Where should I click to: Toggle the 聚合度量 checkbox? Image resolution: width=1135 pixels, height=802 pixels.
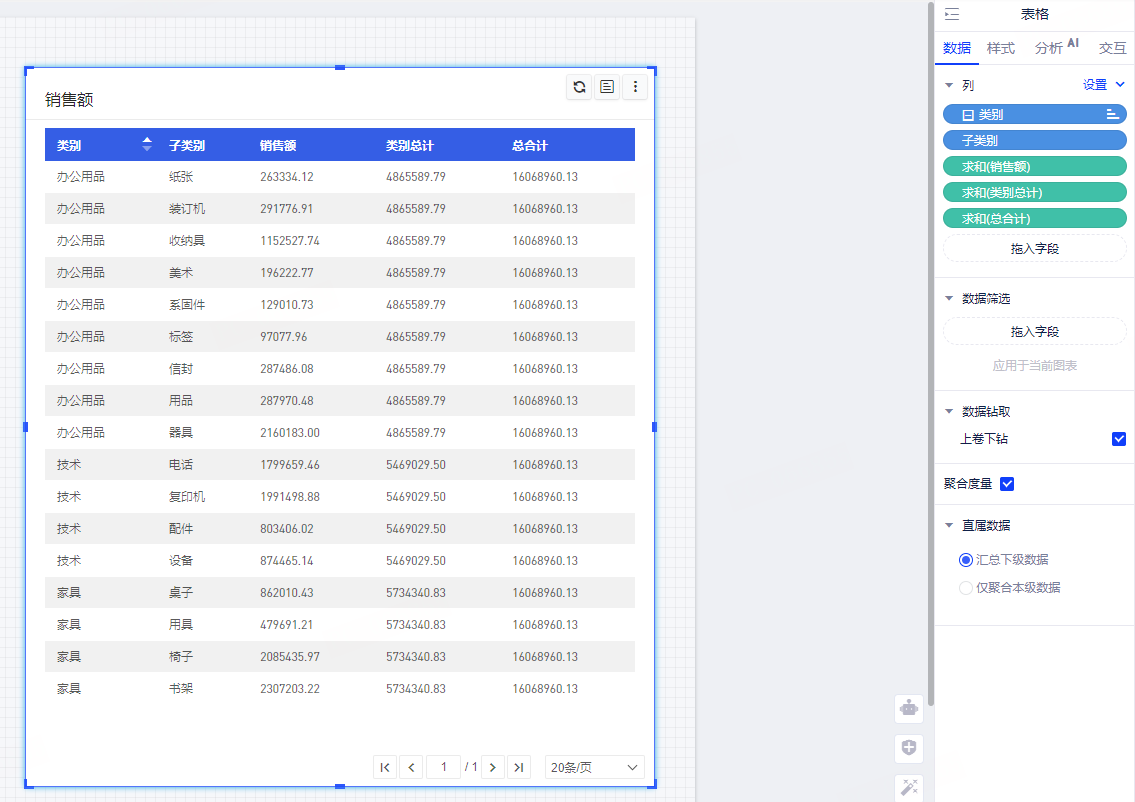(x=1007, y=484)
